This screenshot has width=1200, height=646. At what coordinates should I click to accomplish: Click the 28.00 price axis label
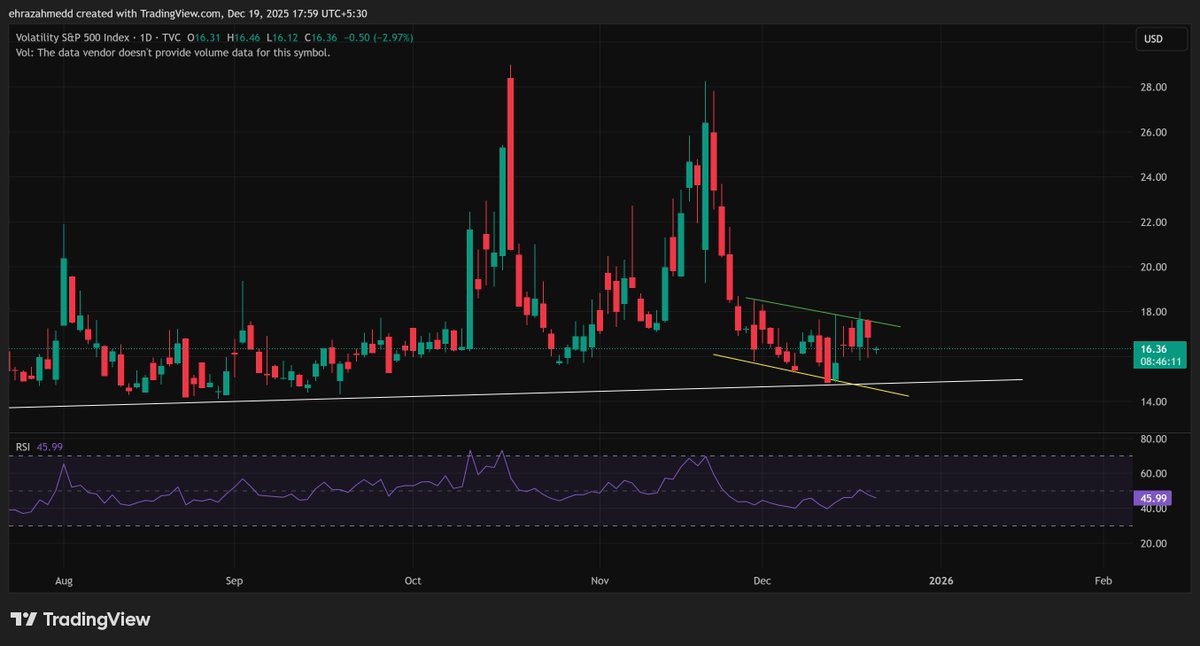point(1155,87)
